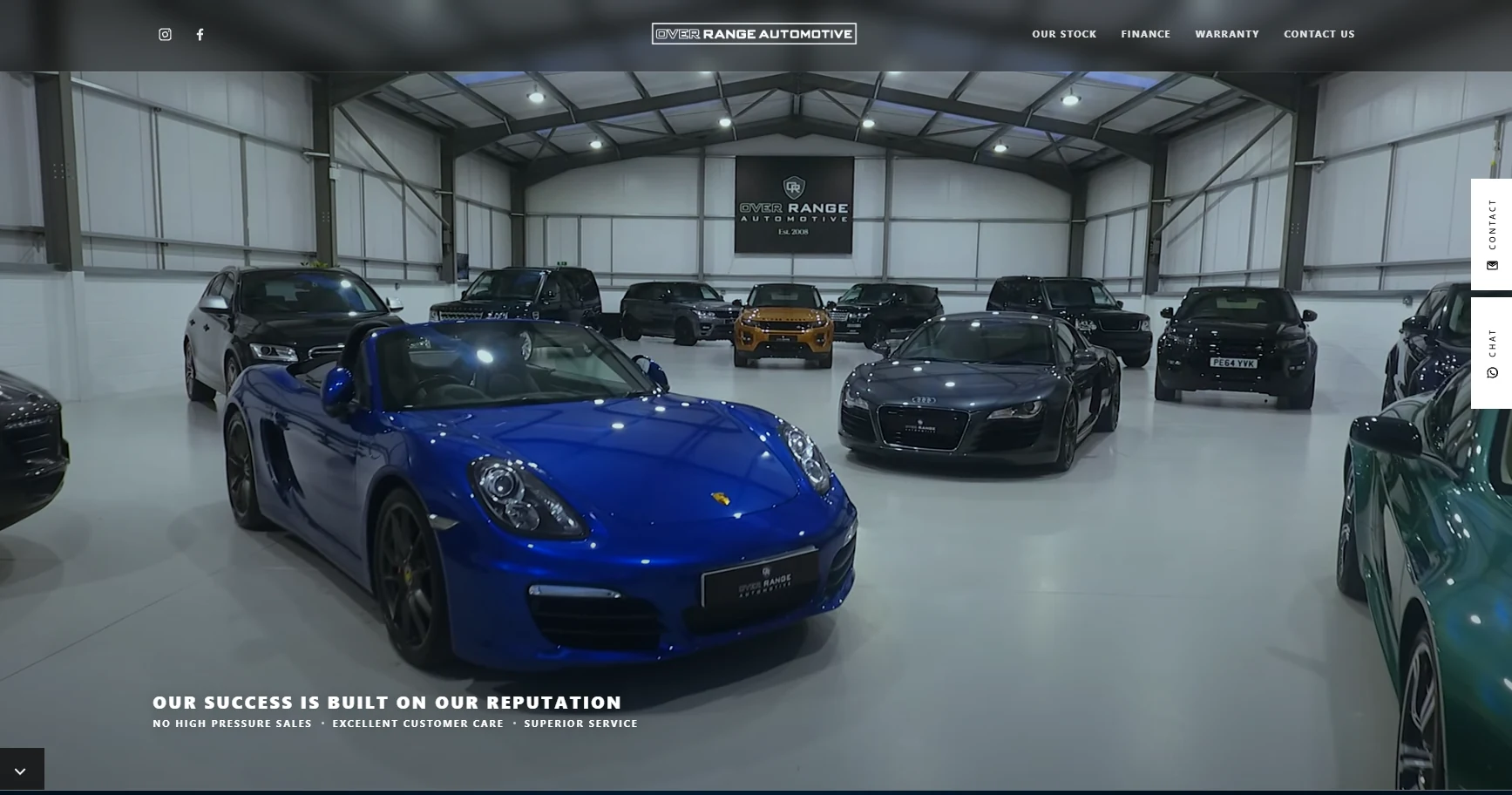Click the 'Superior service' text
The image size is (1512, 795).
[x=580, y=724]
